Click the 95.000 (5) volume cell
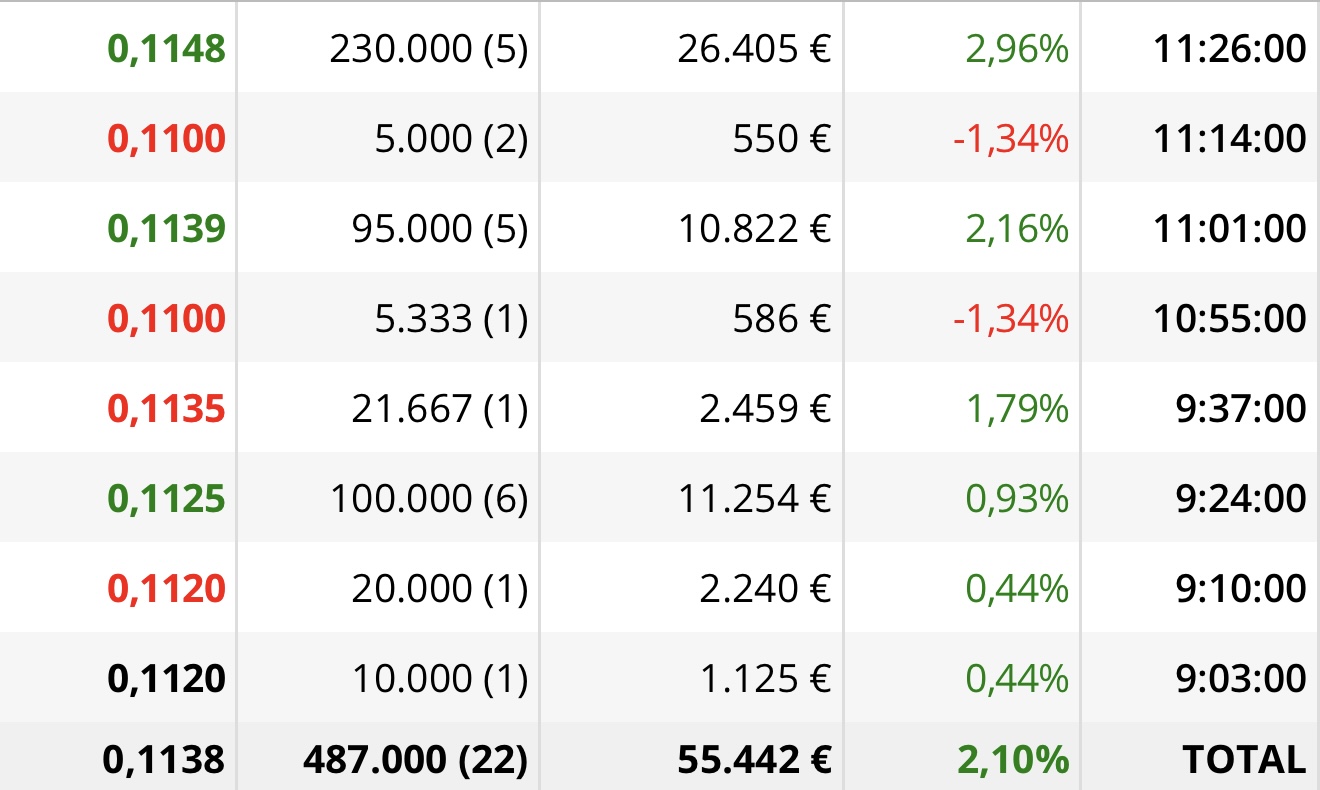1320x790 pixels. pyautogui.click(x=440, y=229)
